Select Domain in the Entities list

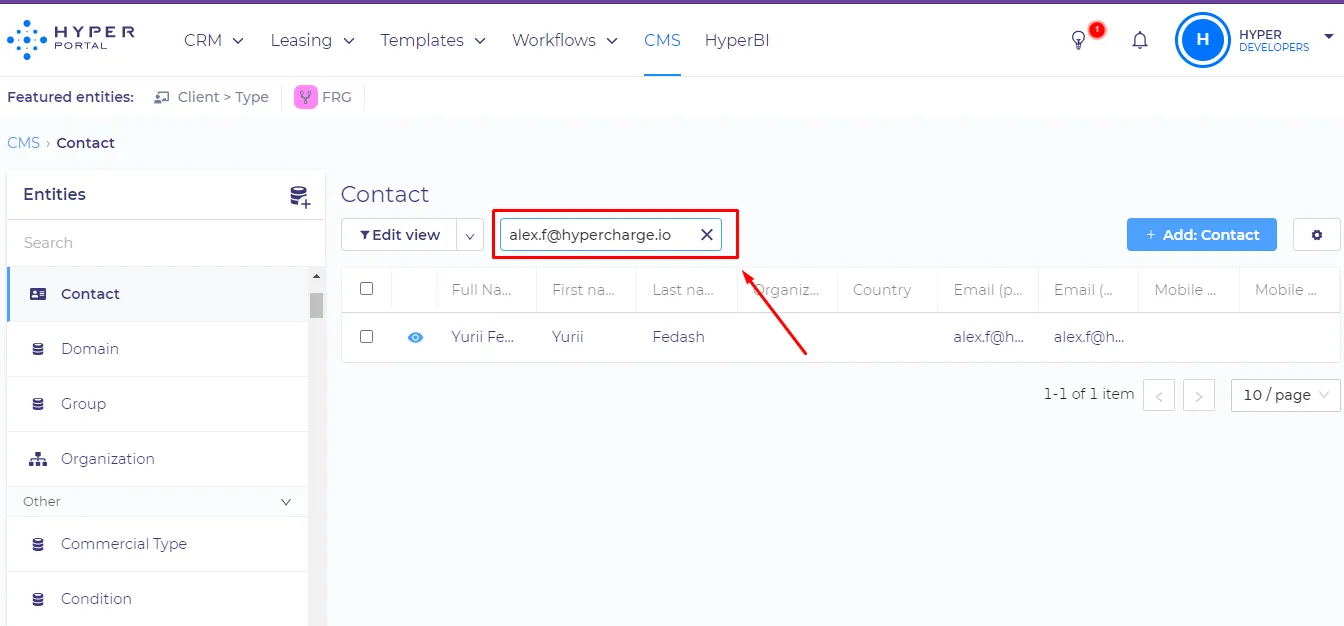158,349
